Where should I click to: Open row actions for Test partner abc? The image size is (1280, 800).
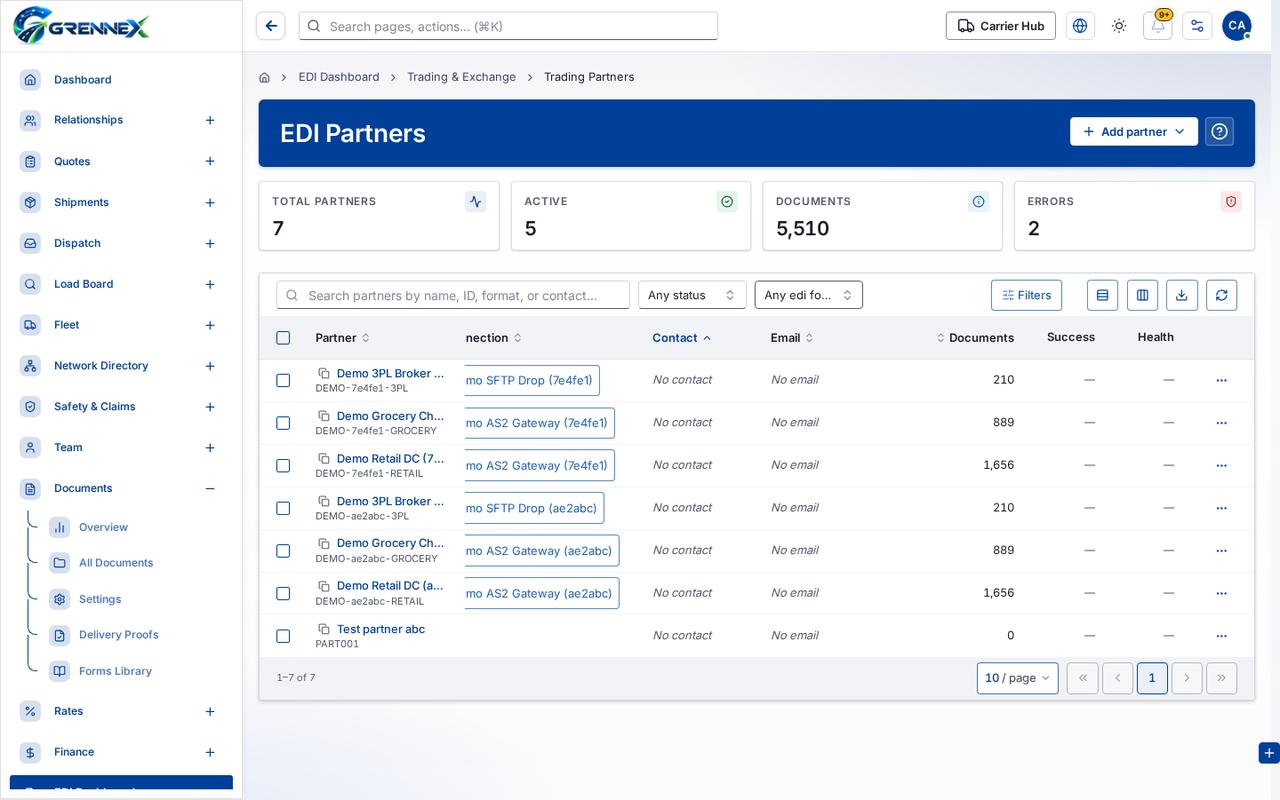(1221, 636)
